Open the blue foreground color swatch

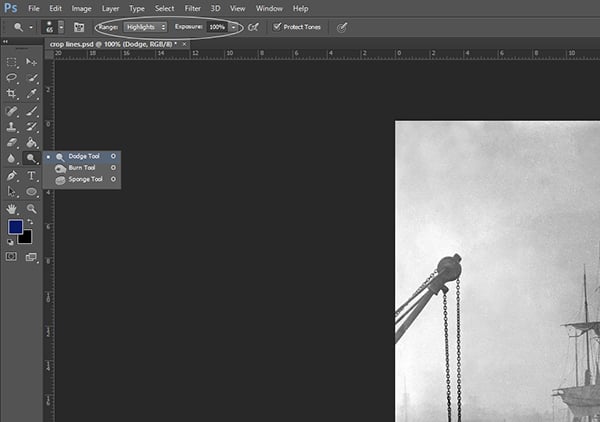(x=15, y=227)
